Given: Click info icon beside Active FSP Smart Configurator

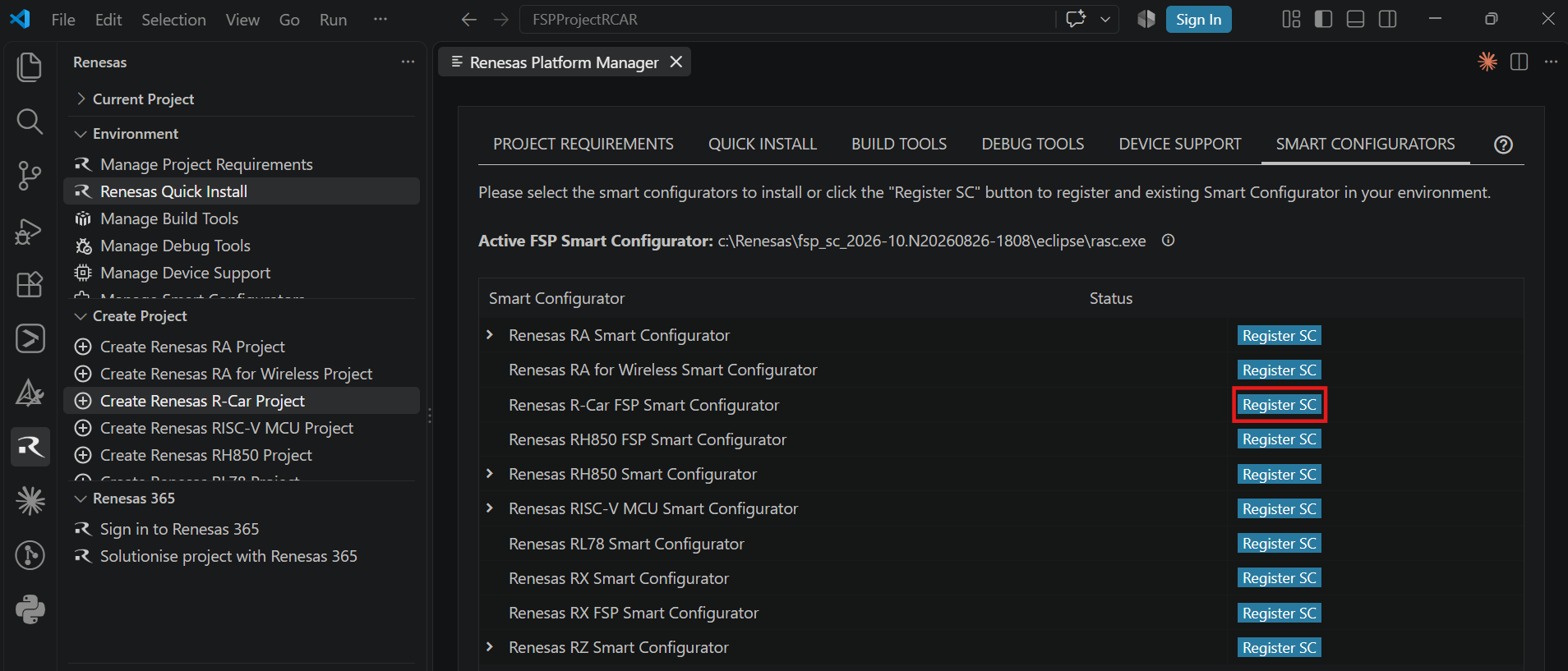Looking at the screenshot, I should pyautogui.click(x=1168, y=241).
